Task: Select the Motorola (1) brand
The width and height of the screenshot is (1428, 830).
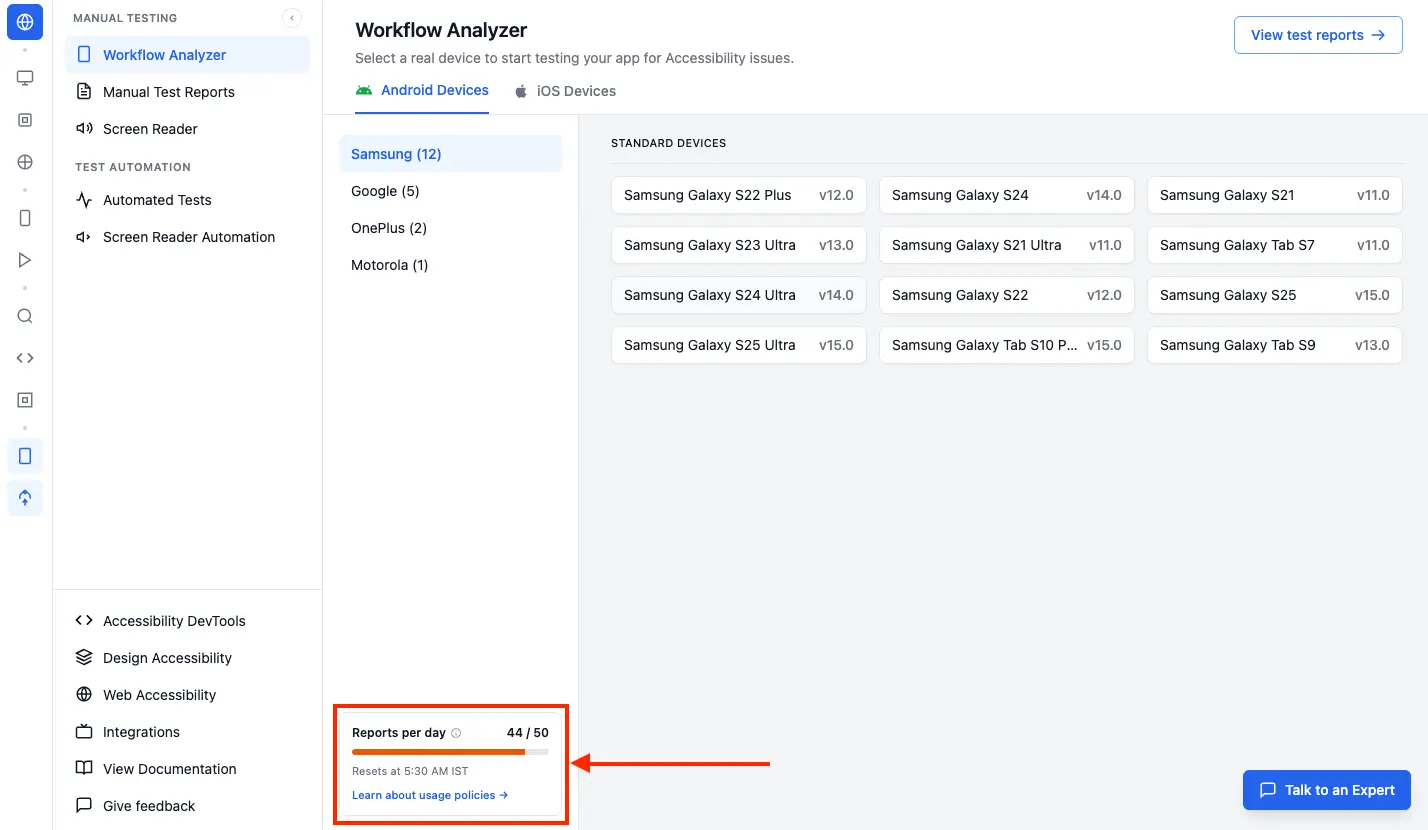Action: tap(451, 265)
